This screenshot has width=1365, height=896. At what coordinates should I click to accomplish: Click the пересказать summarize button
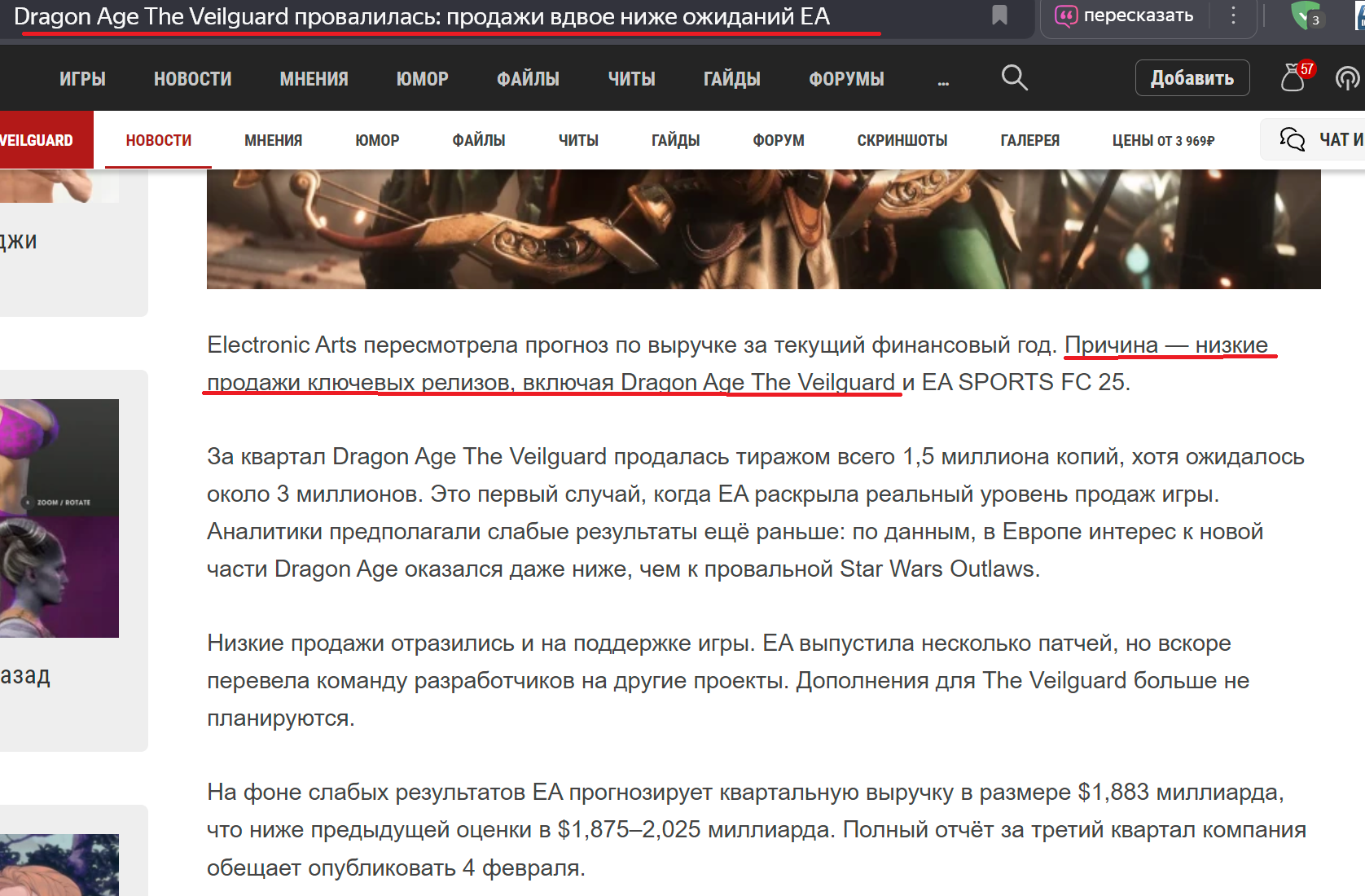point(1125,15)
